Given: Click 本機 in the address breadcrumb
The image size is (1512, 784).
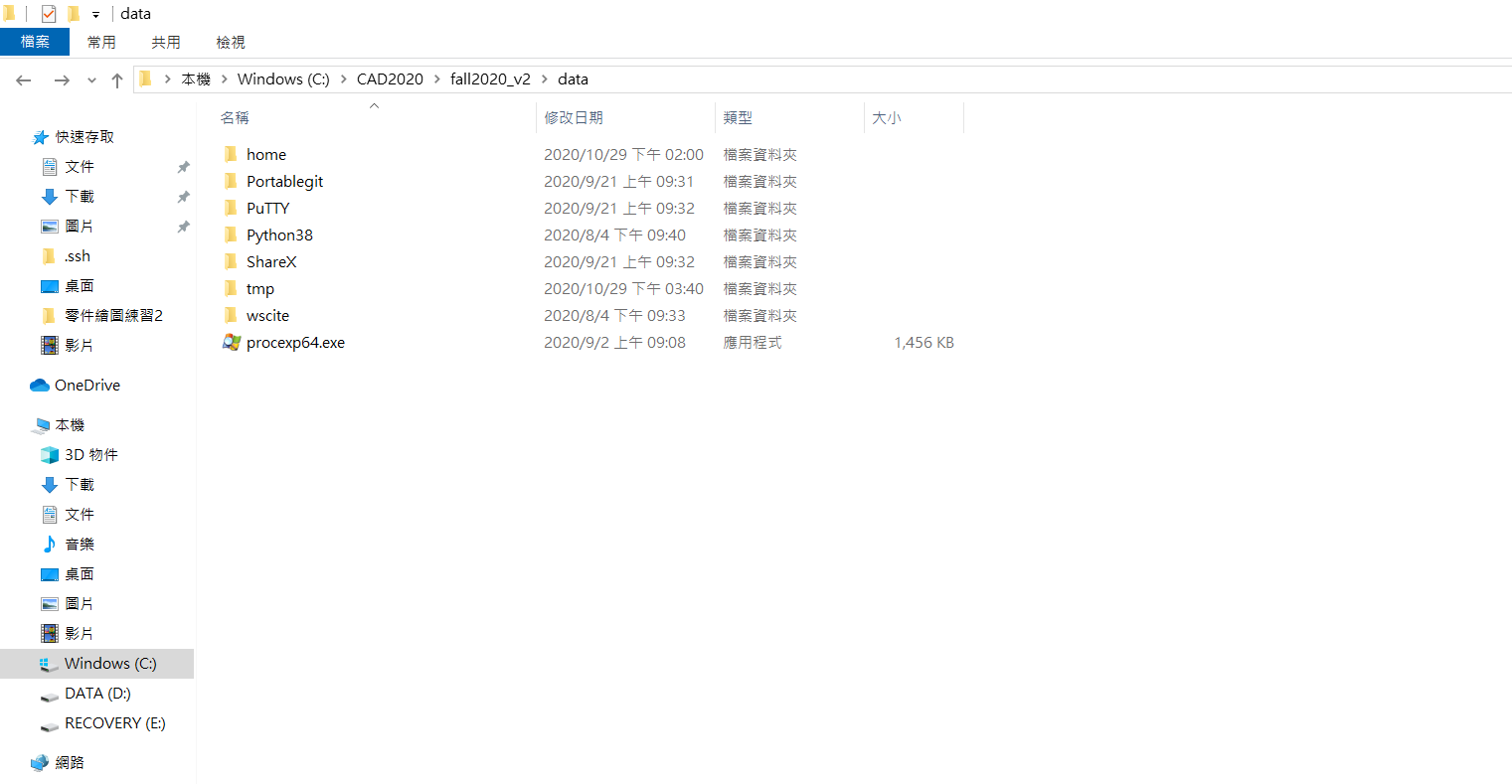Looking at the screenshot, I should [196, 79].
